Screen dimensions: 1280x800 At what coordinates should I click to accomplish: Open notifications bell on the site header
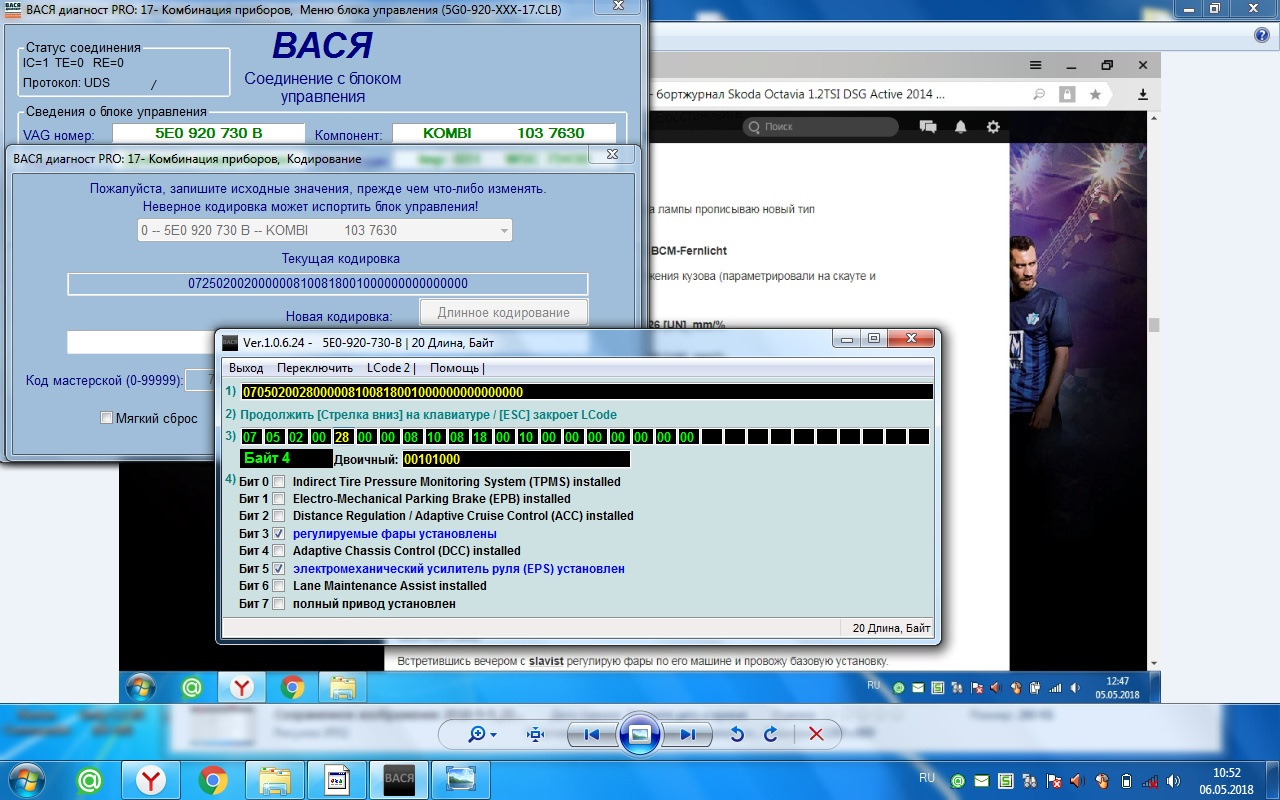click(961, 127)
